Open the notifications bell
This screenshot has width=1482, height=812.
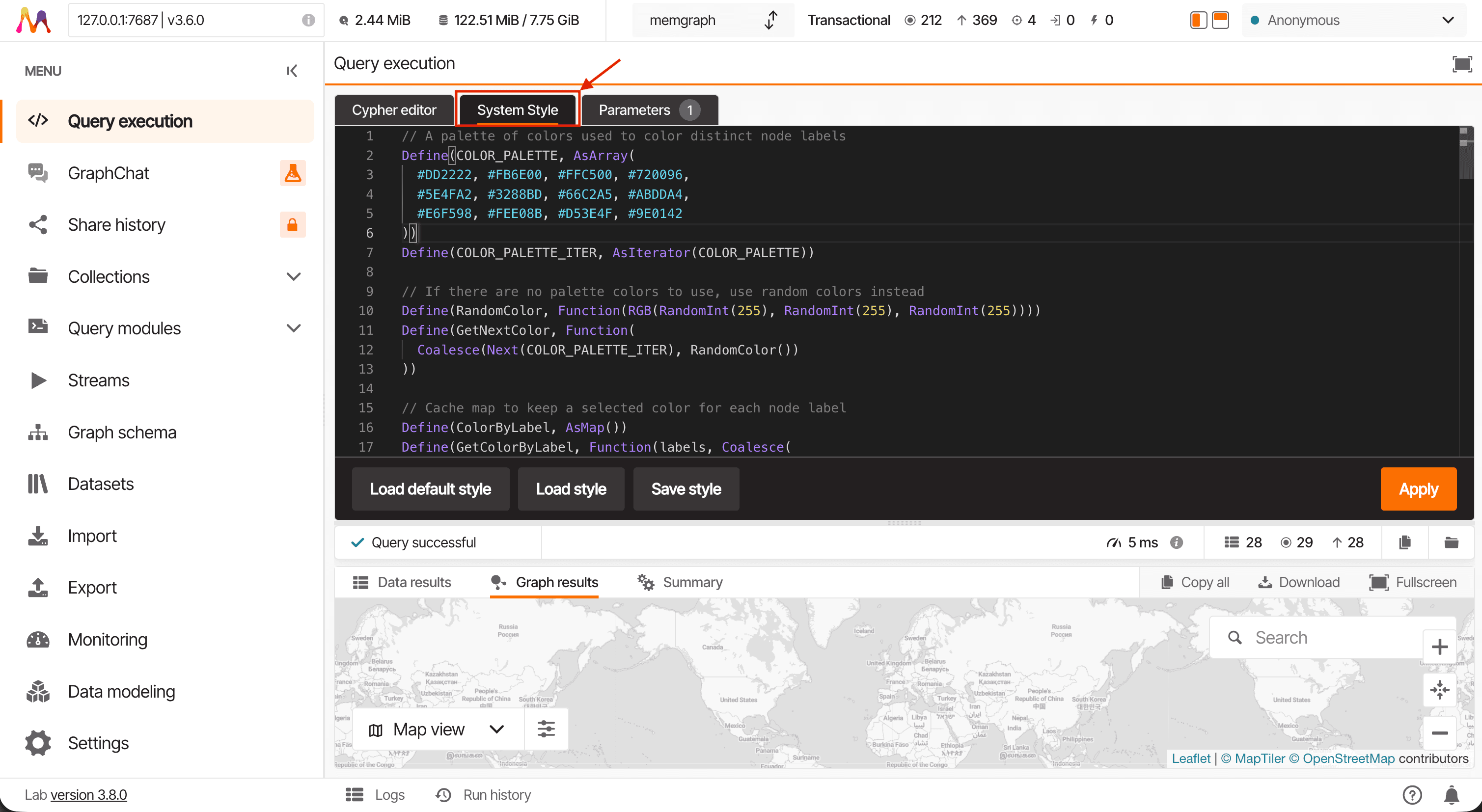[1452, 795]
